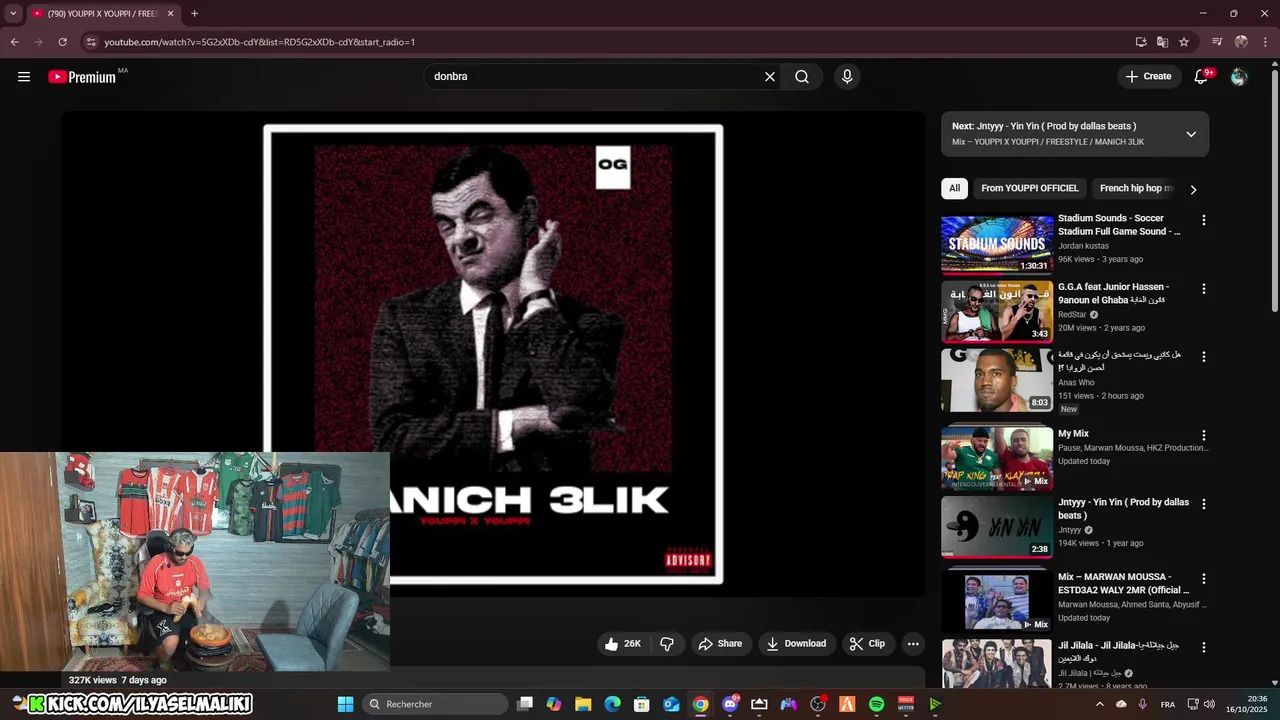Open YouTube account avatar menu
Screen dimensions: 1280x720
(x=1239, y=77)
